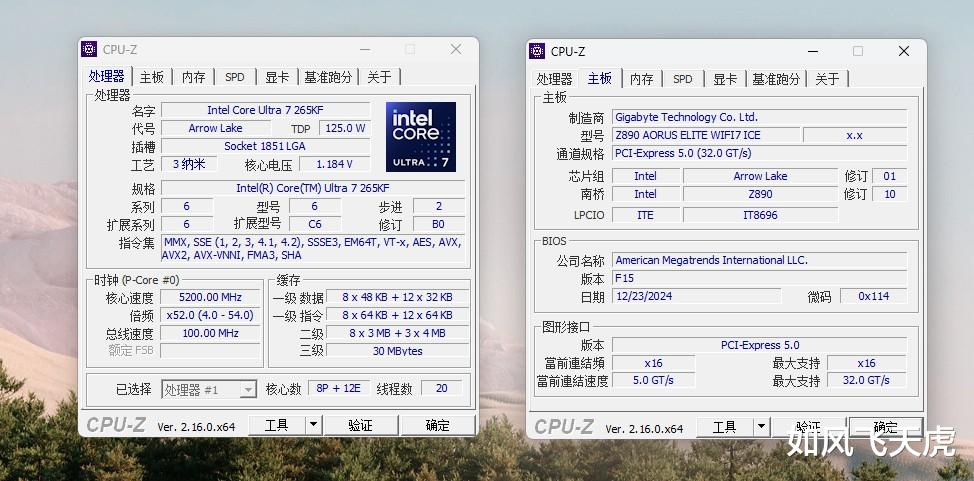974x481 pixels.
Task: Click the multiplier value x52.0 (4.0 - 54.0)
Action: click(x=211, y=315)
